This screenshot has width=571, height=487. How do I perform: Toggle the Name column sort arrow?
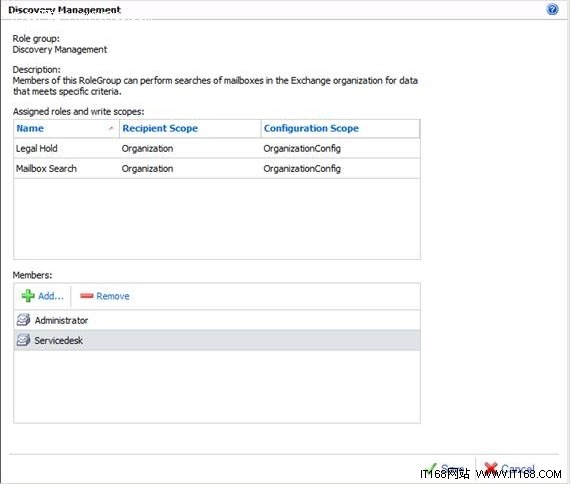(x=111, y=128)
